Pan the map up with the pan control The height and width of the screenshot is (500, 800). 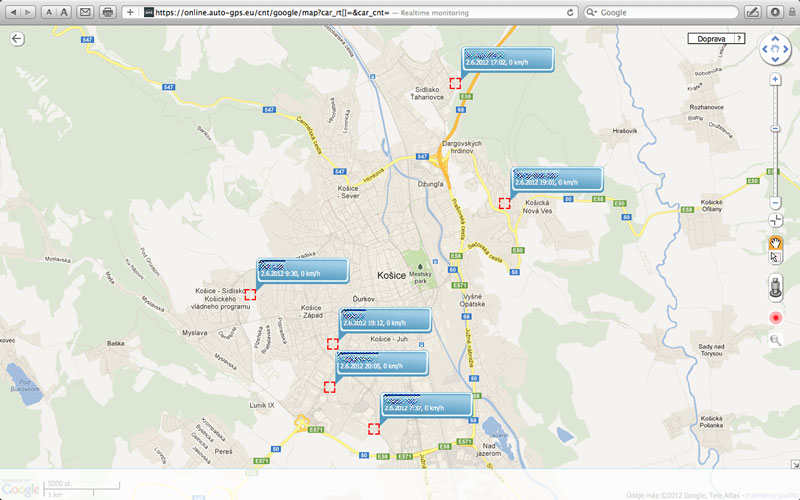pos(775,38)
